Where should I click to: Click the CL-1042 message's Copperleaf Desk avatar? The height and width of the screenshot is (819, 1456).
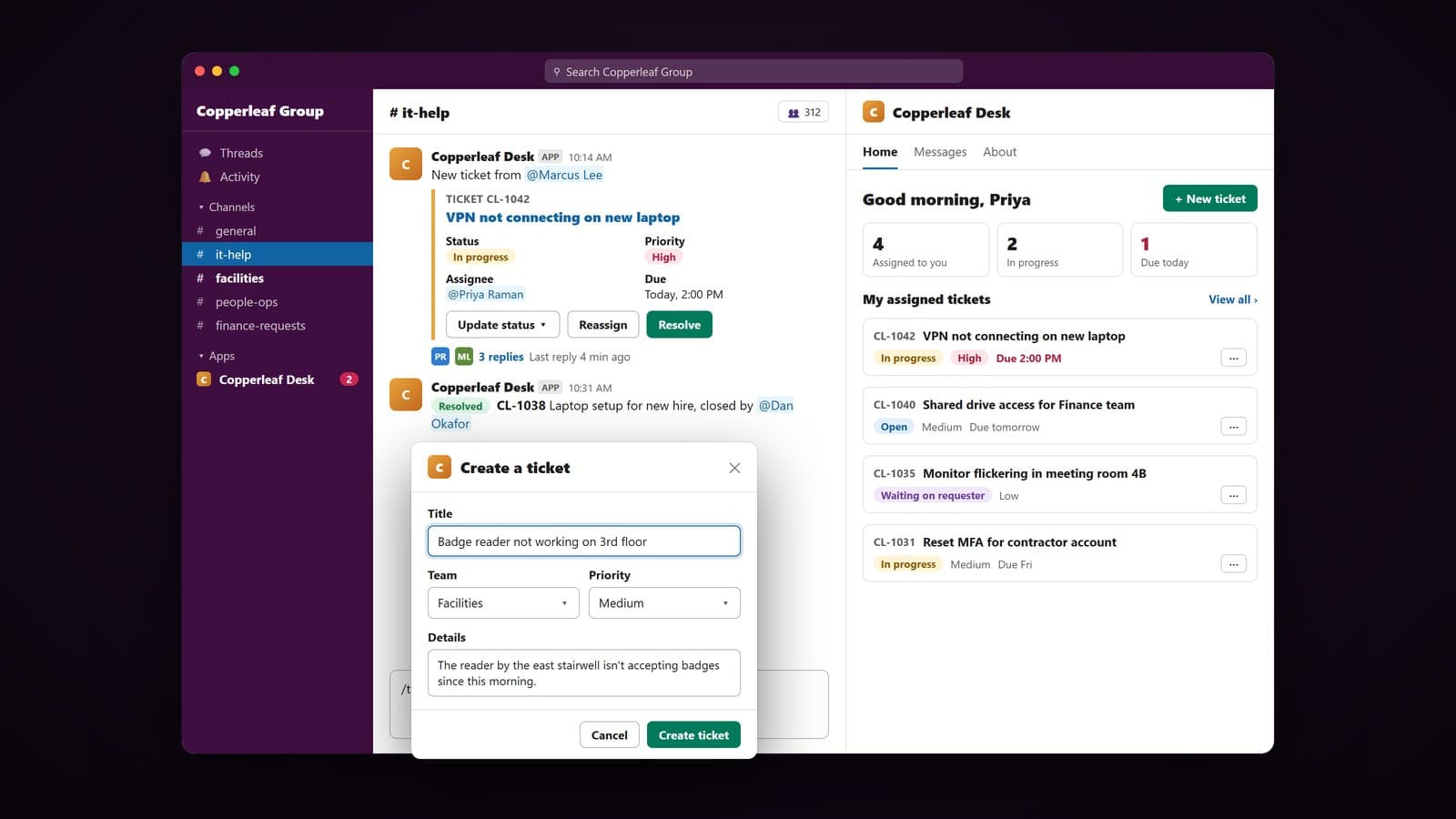click(x=406, y=164)
